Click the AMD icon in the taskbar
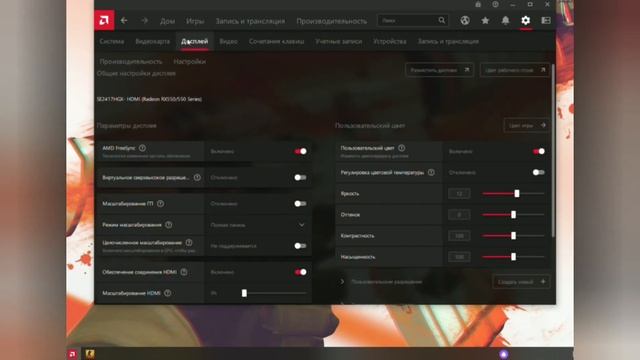Viewport: 640px width, 360px height. point(73,354)
